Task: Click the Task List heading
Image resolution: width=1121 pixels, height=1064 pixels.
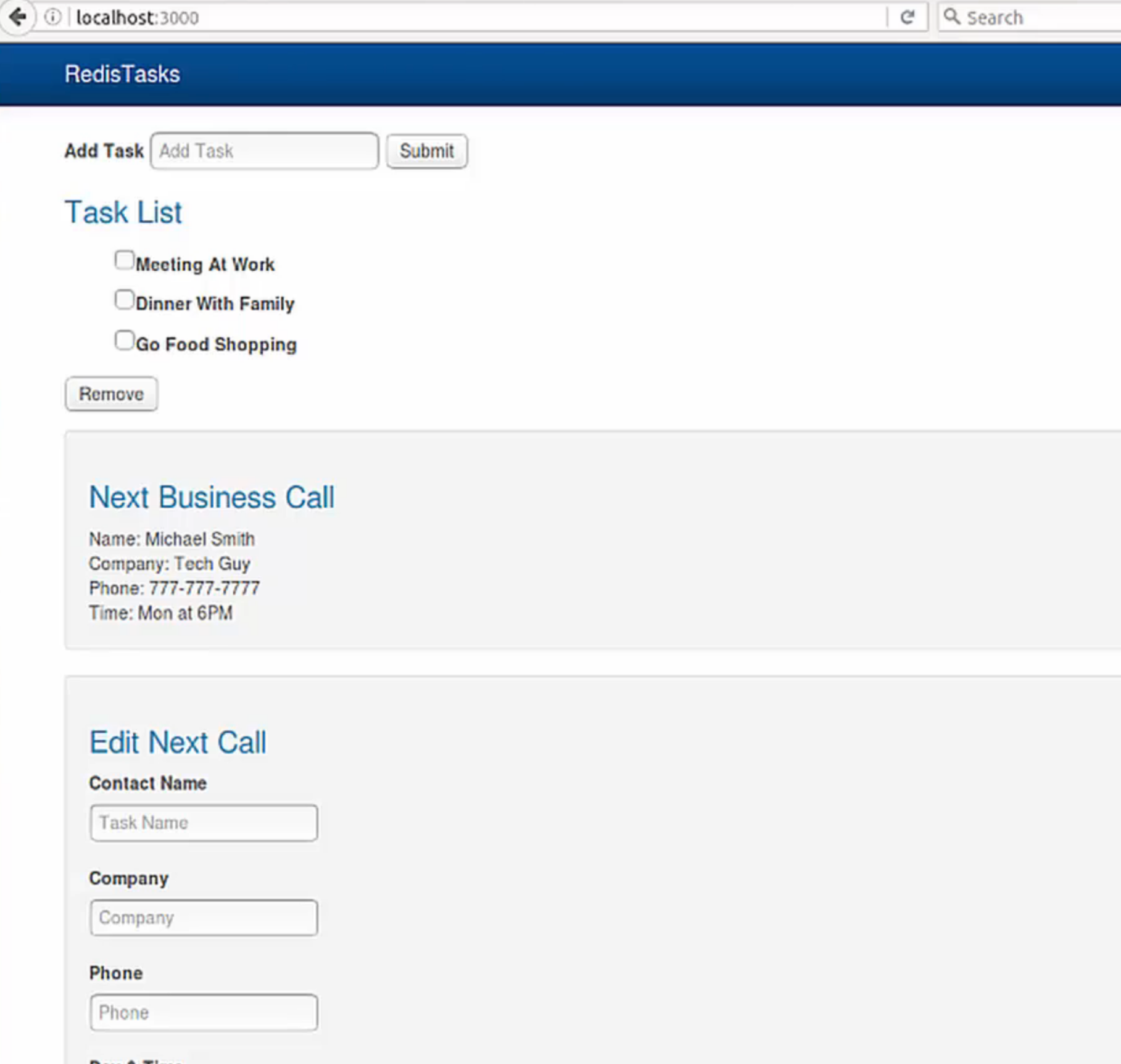Action: [x=123, y=213]
